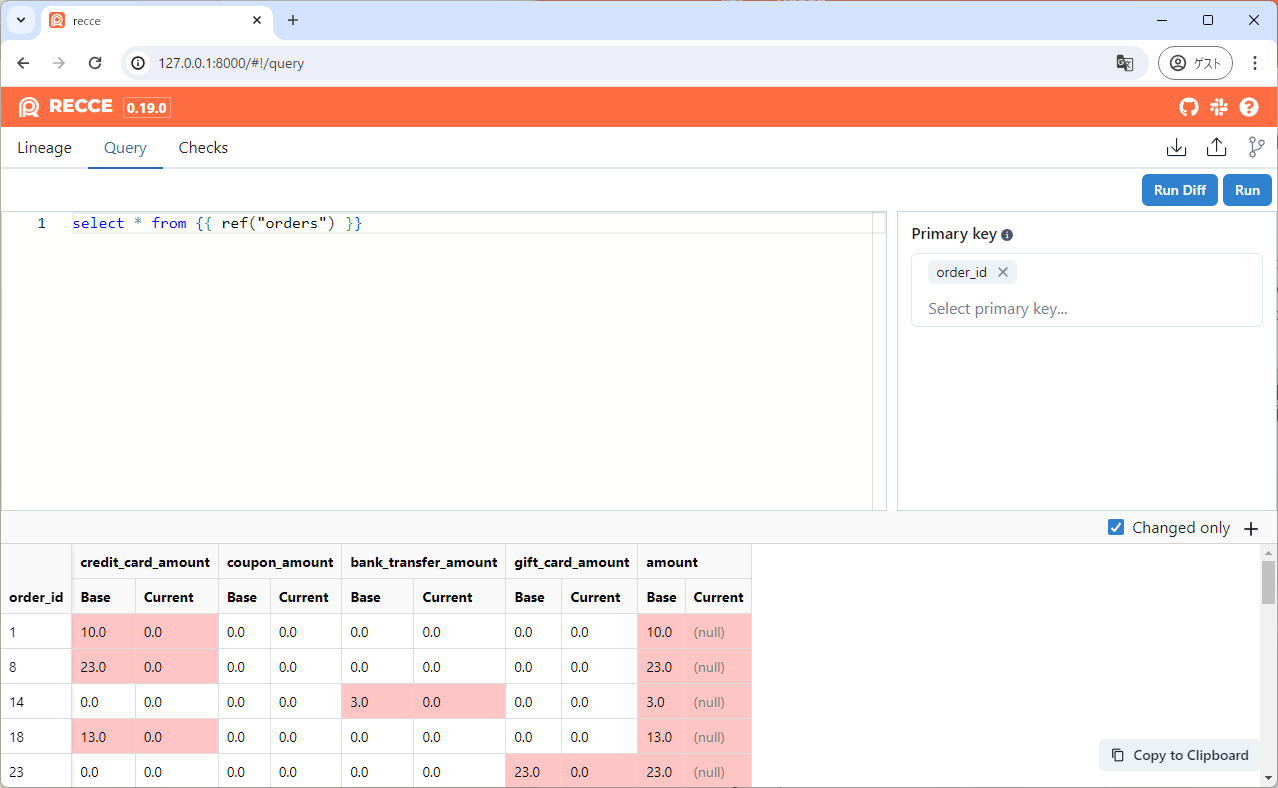Screen dimensions: 1278x788
Task: Click order_id cell 18
Action: click(x=36, y=737)
